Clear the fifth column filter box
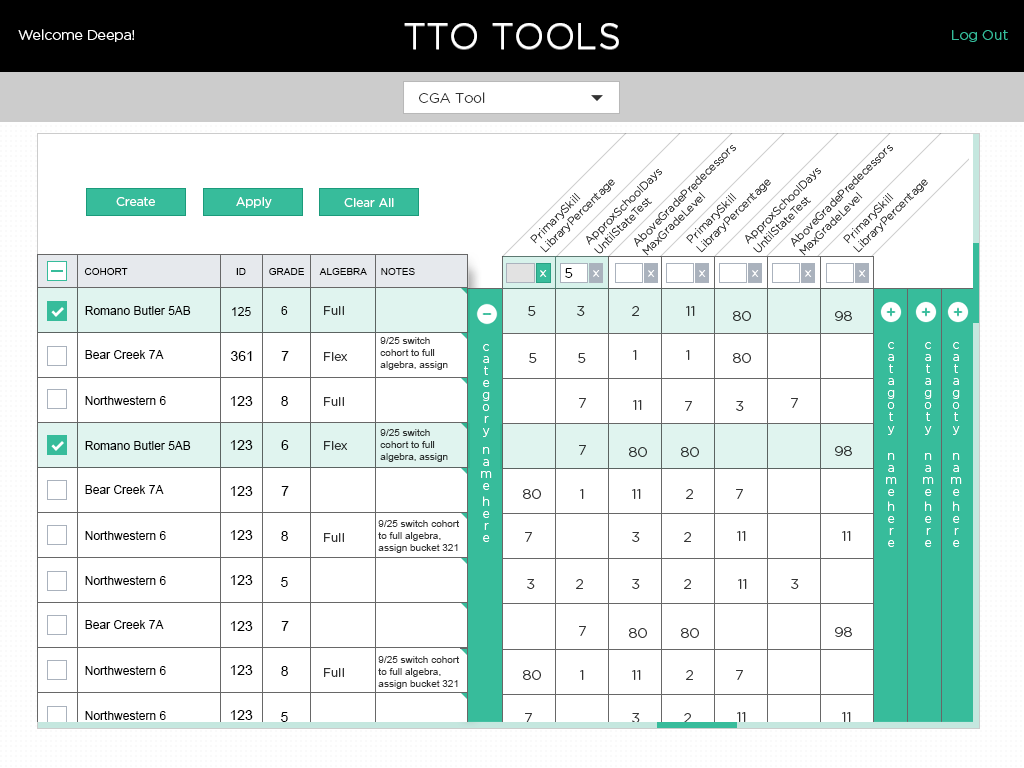Screen dimensions: 1024x768 [x=755, y=274]
